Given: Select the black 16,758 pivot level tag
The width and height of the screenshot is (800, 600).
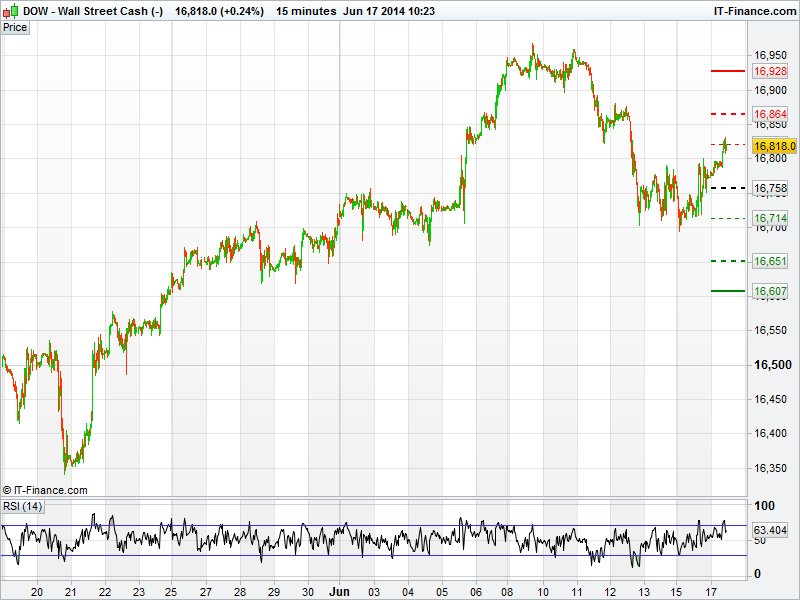Looking at the screenshot, I should point(770,188).
